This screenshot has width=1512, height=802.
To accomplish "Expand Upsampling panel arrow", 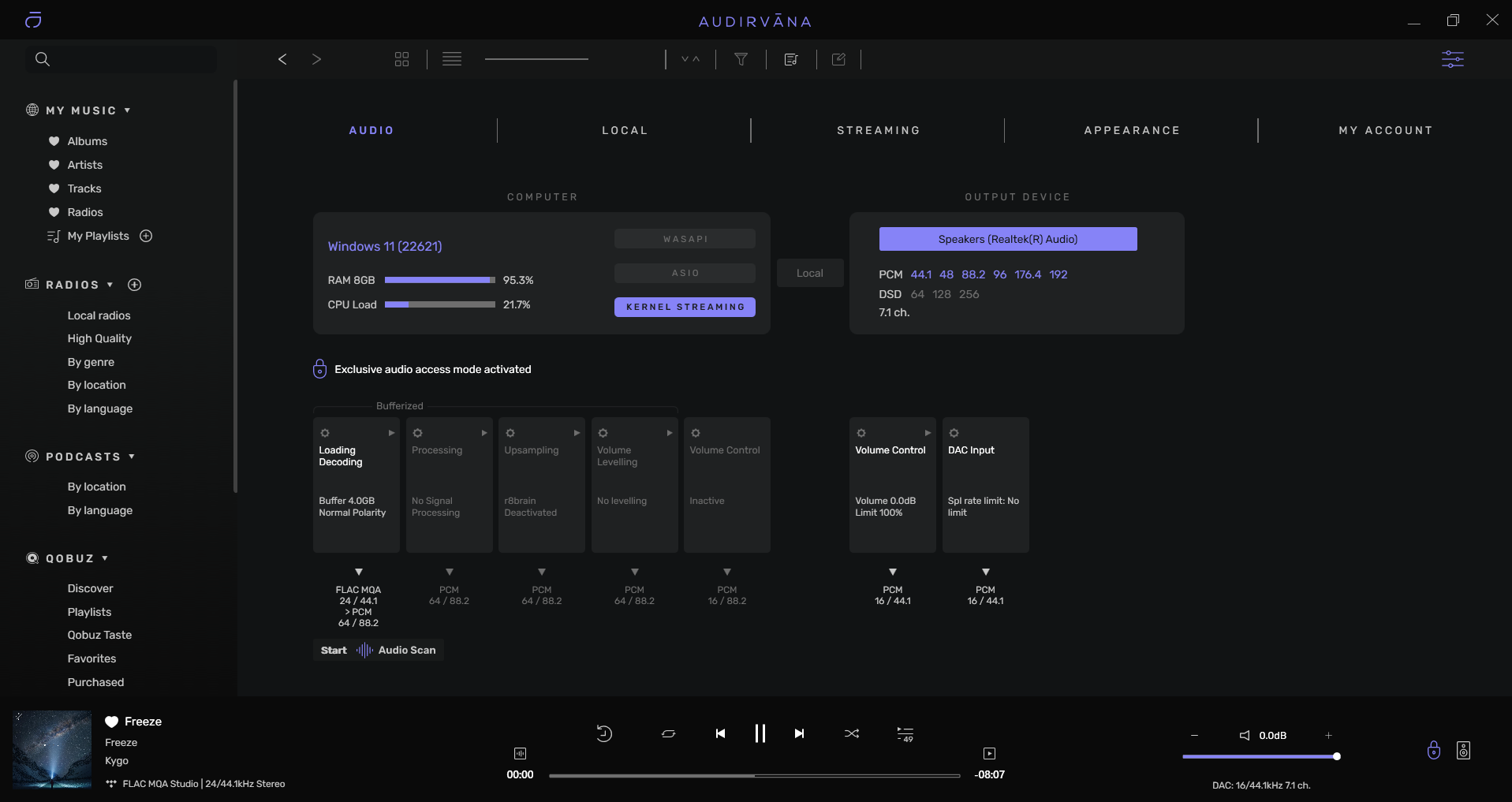I will [x=577, y=433].
